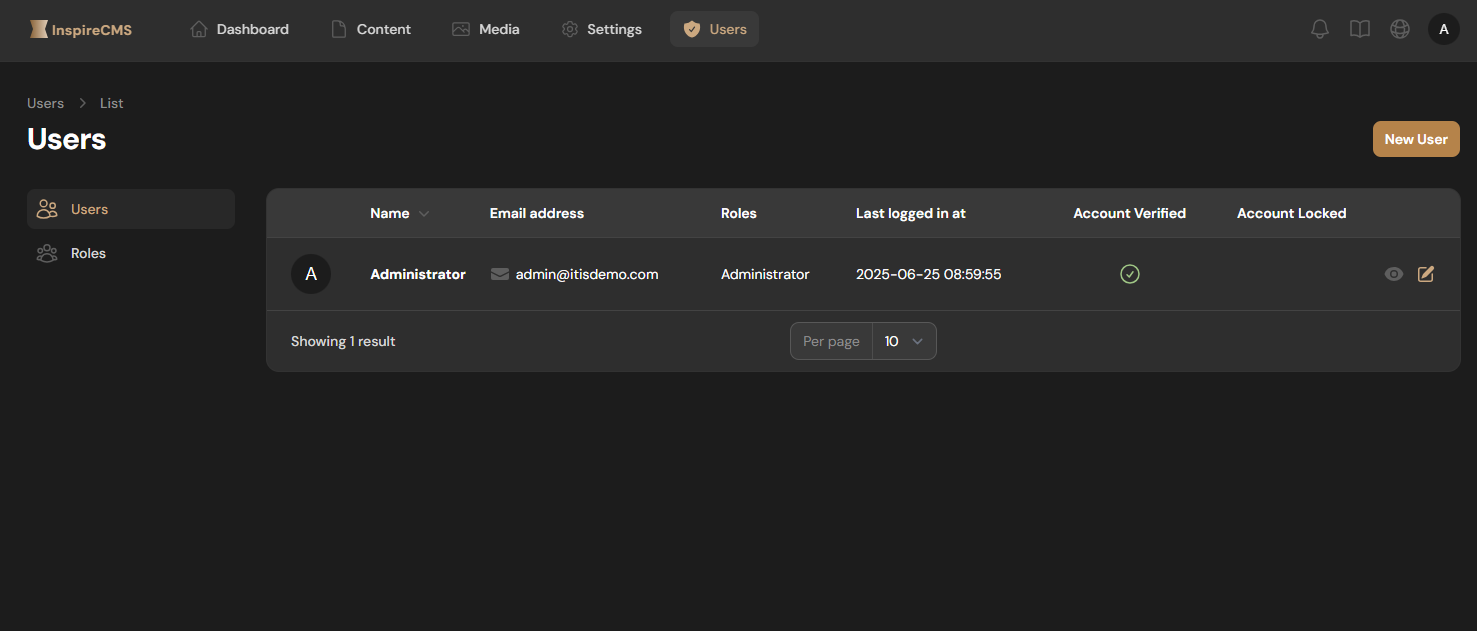View Administrator user with eye icon
This screenshot has width=1477, height=631.
coord(1394,274)
